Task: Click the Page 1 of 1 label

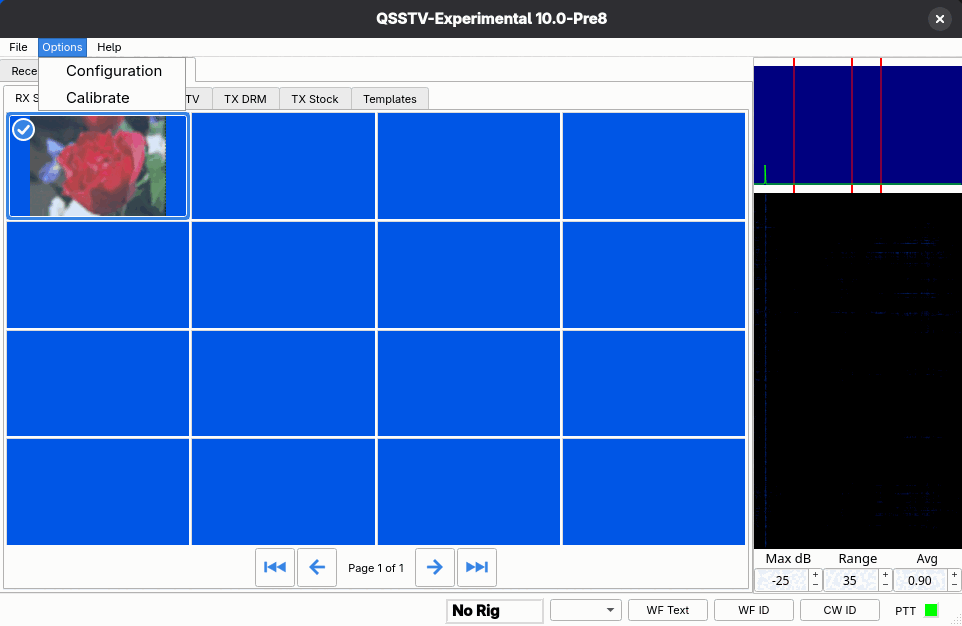Action: (x=375, y=568)
